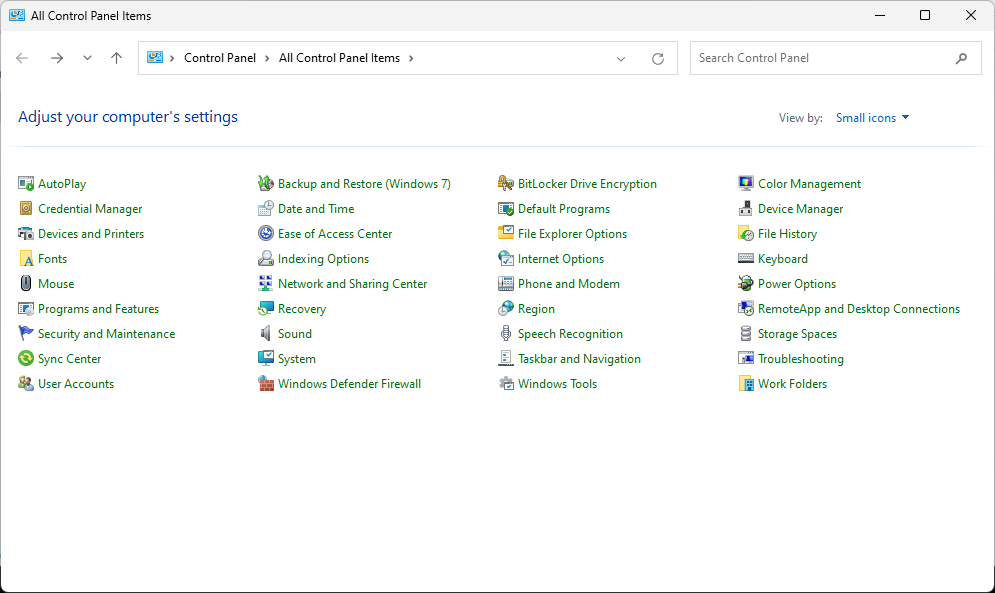Click All Control Panel Items breadcrumb

point(339,58)
